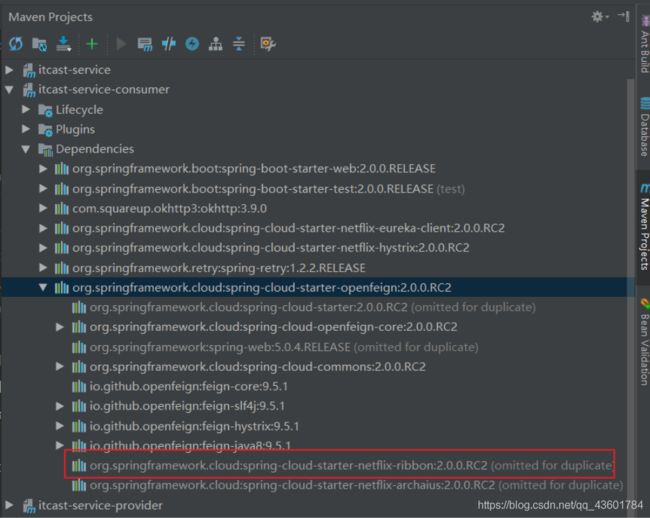This screenshot has height=518, width=650.
Task: Open the Database side tab
Action: coord(643,134)
